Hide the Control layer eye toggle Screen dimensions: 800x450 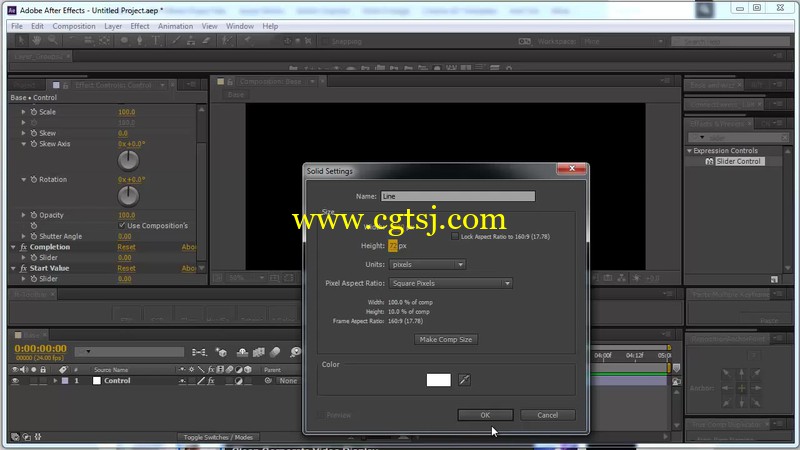[x=15, y=381]
